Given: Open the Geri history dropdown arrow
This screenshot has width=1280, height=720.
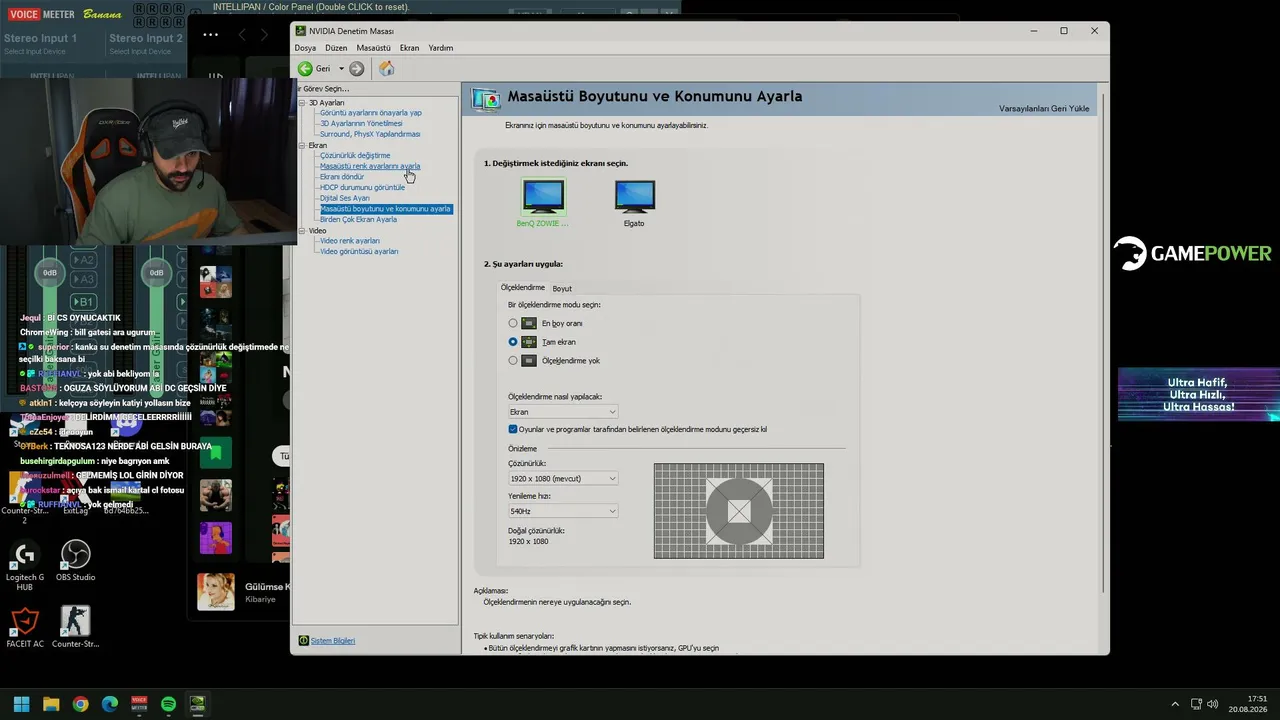Looking at the screenshot, I should tap(341, 69).
